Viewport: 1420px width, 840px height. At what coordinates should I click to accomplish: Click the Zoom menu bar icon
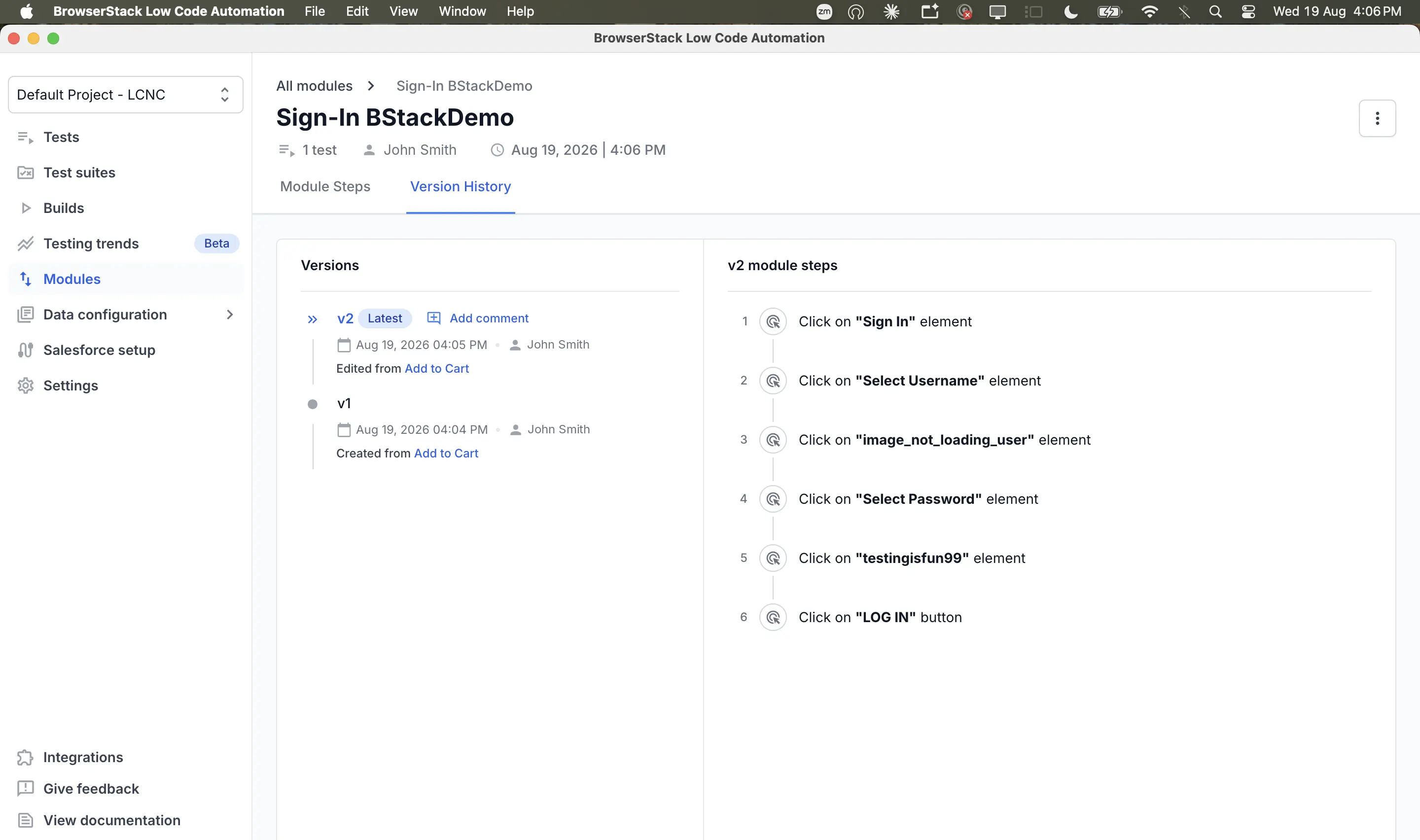(x=824, y=11)
